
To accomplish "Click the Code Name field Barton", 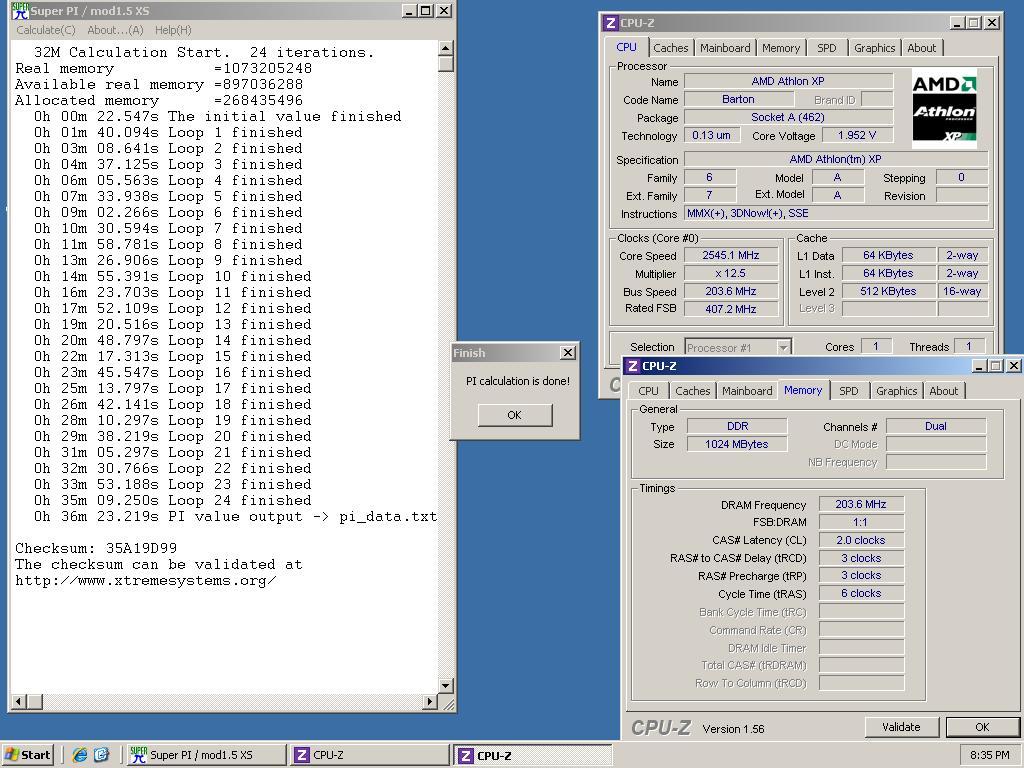I will (739, 99).
